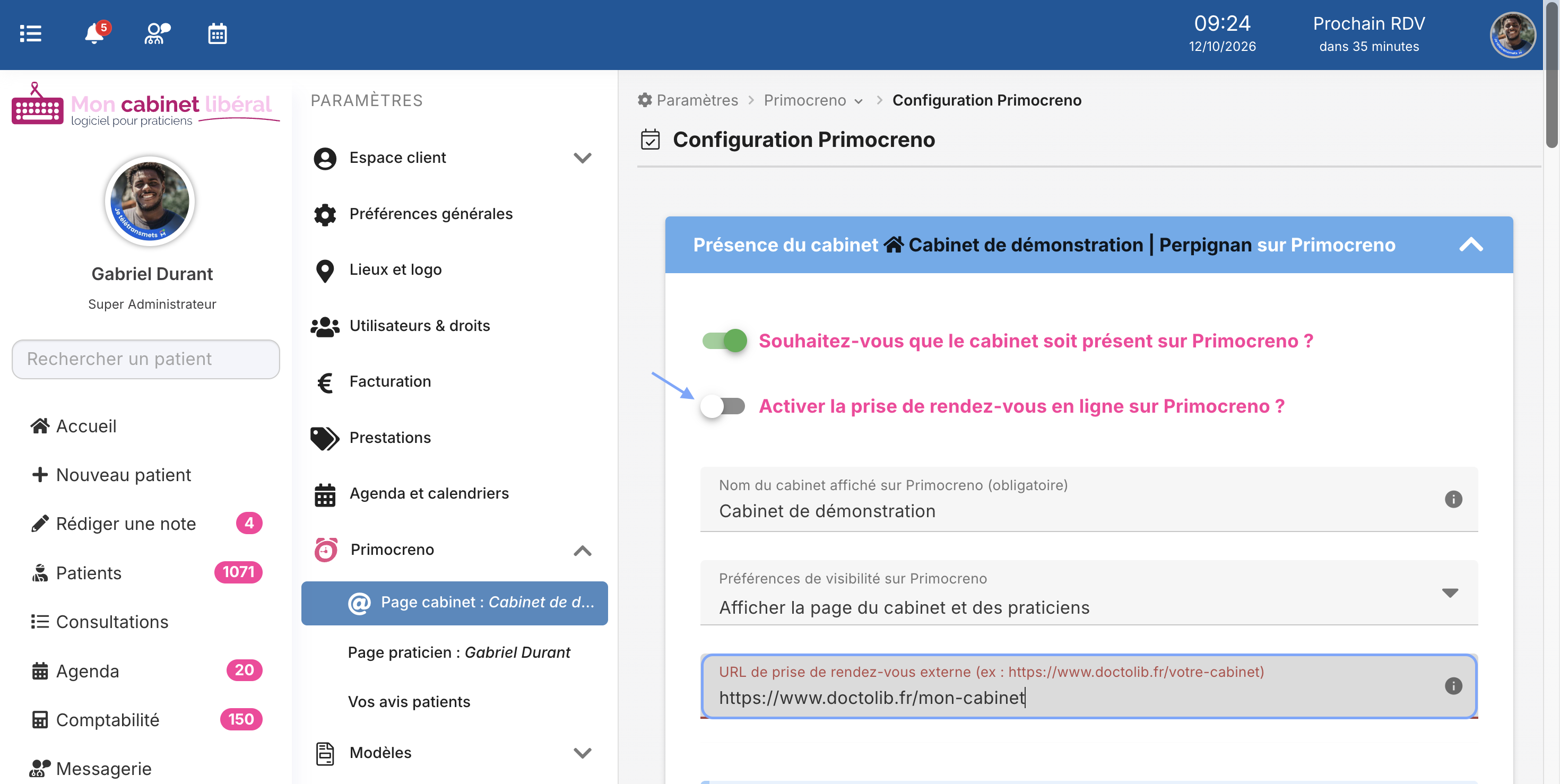This screenshot has width=1560, height=784.
Task: Click the Lieux et logo map pin icon
Action: pyautogui.click(x=325, y=271)
